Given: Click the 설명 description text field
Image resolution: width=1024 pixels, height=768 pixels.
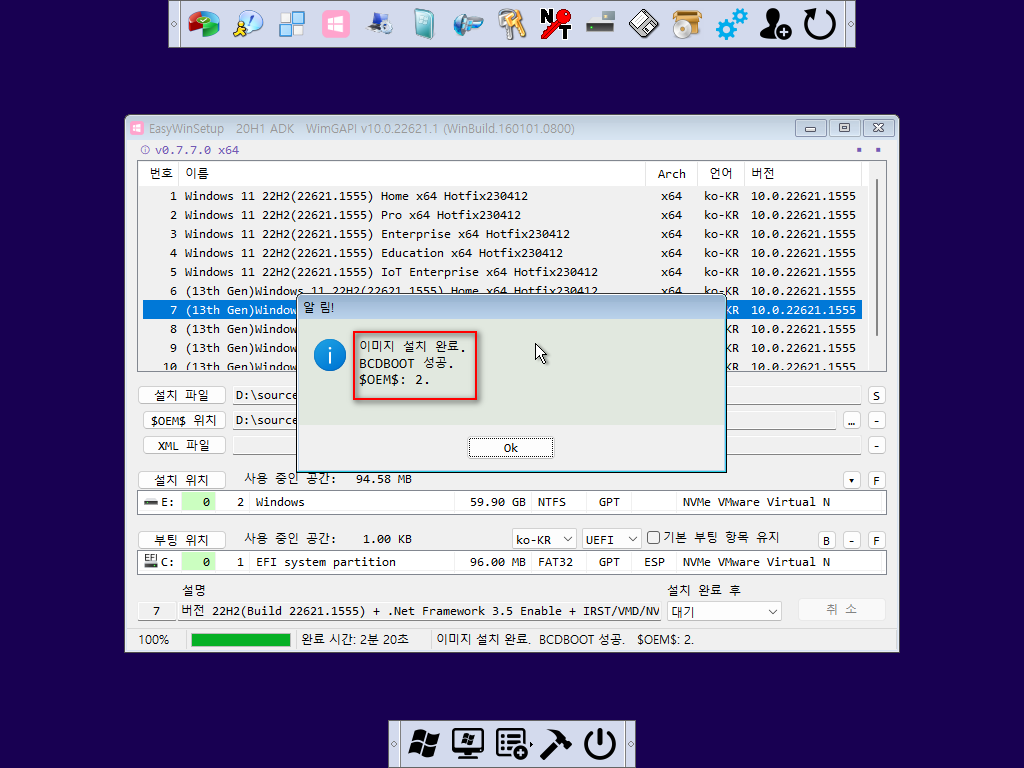Looking at the screenshot, I should (420, 611).
